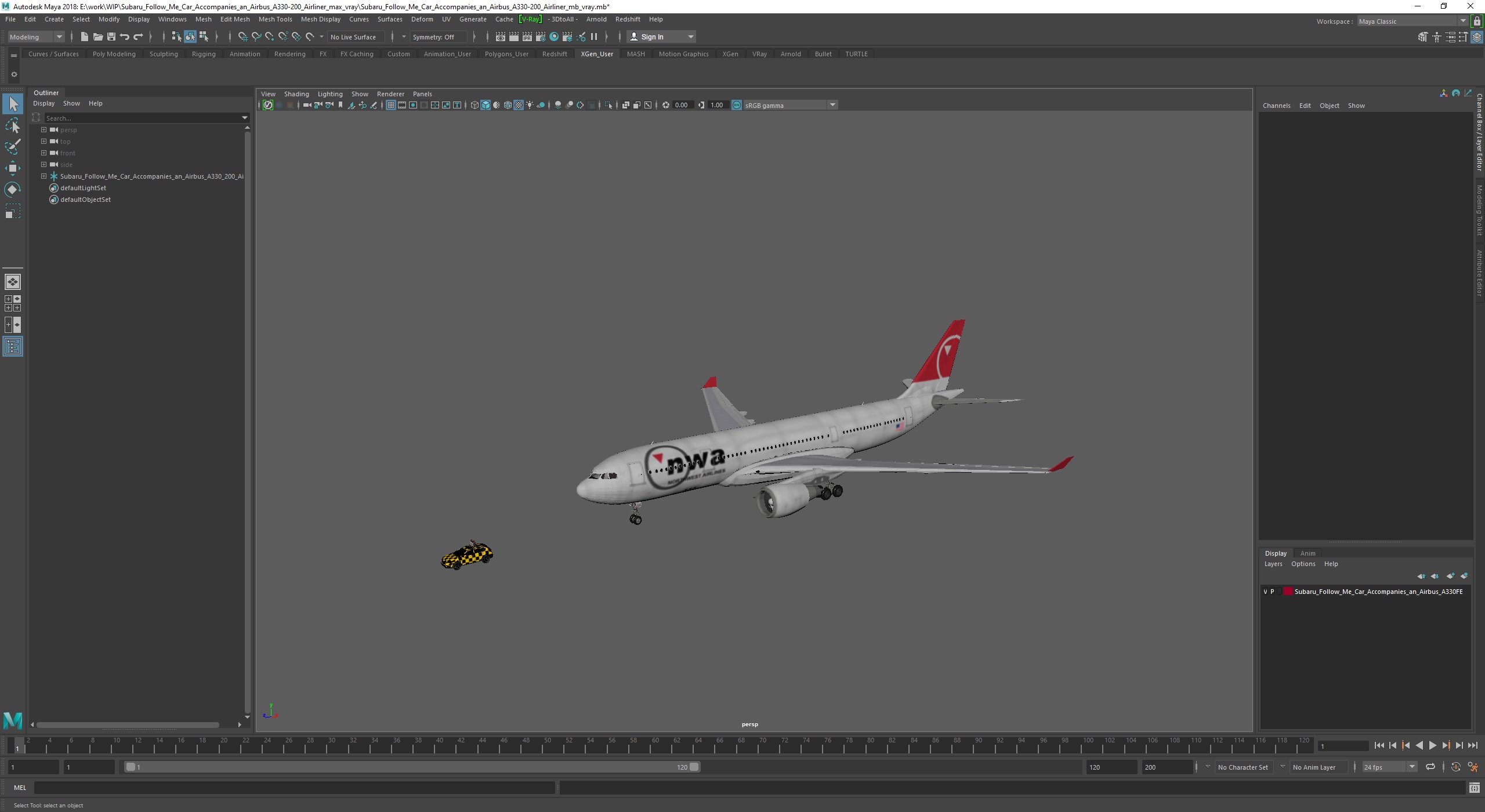The width and height of the screenshot is (1485, 812).
Task: Play the animation forwards
Action: click(x=1432, y=746)
